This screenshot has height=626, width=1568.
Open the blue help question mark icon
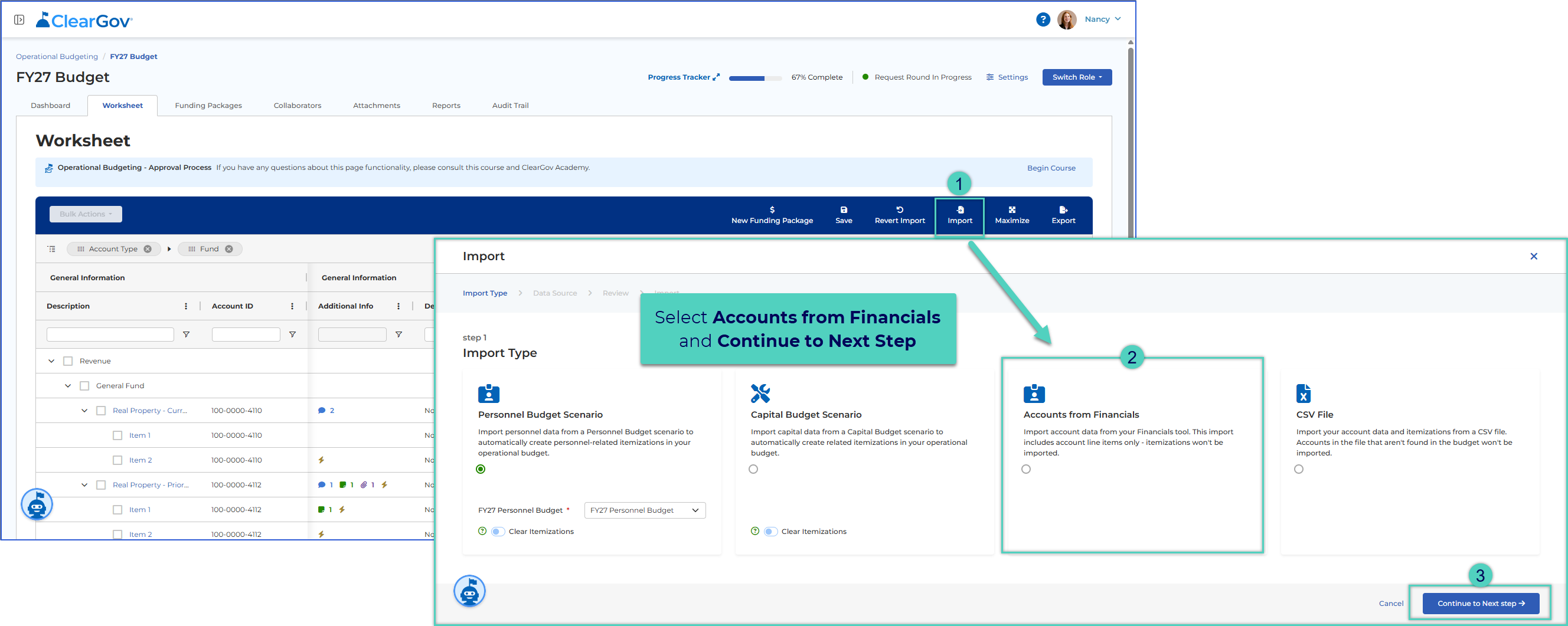click(x=1043, y=19)
